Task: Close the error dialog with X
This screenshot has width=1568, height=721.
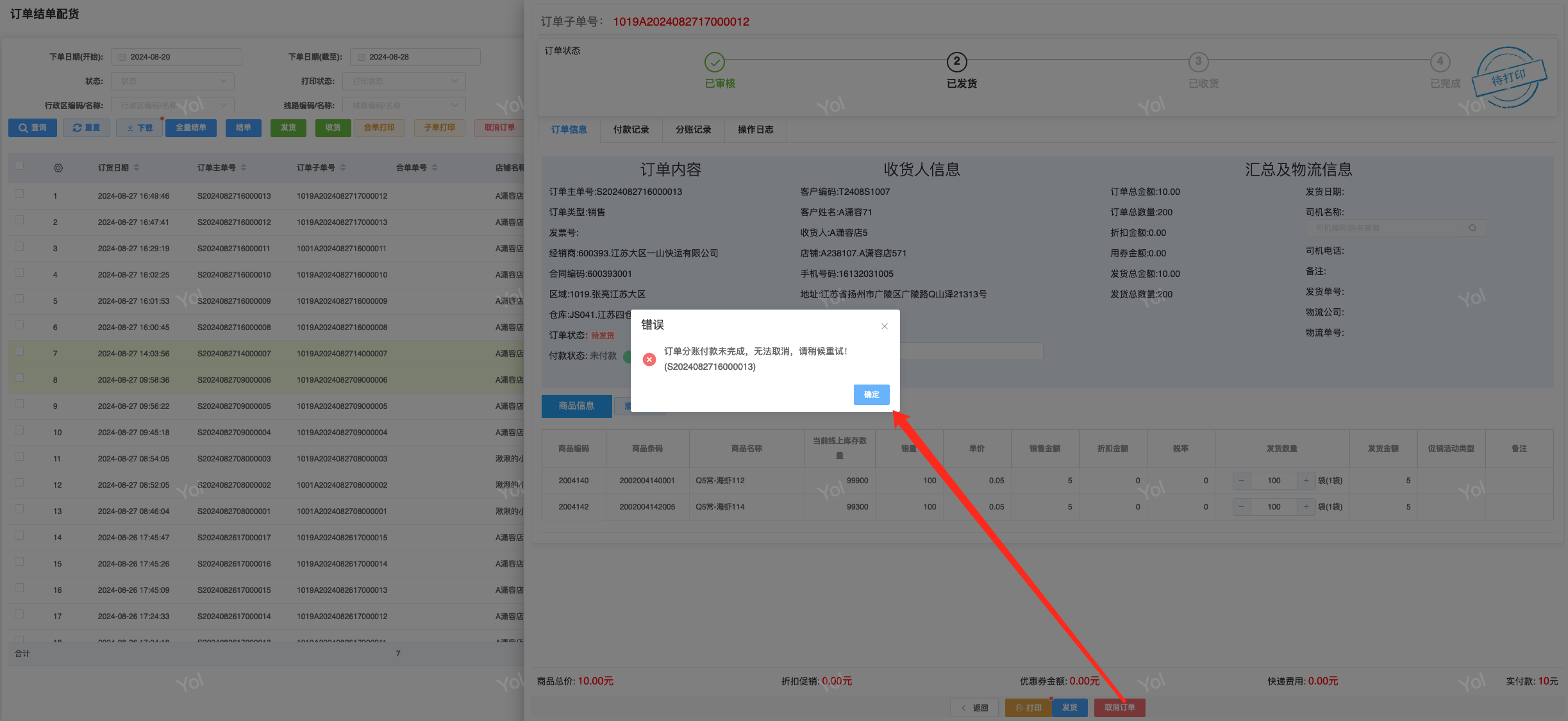Action: click(884, 326)
